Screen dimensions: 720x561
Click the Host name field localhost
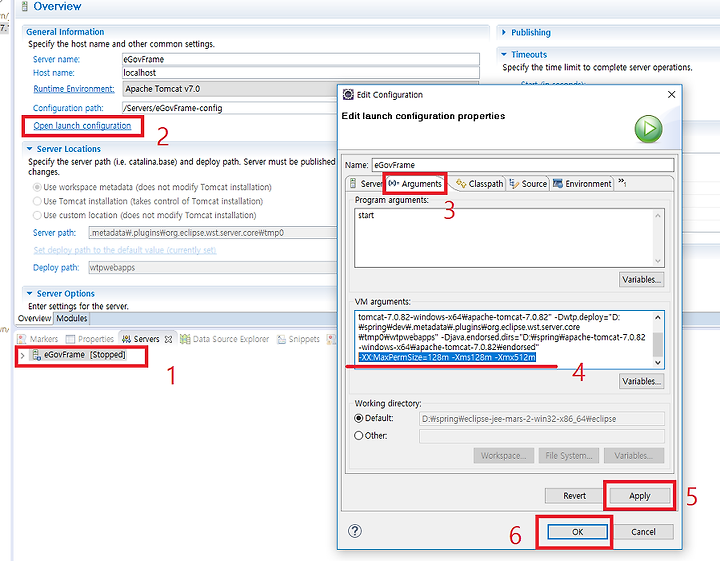pyautogui.click(x=301, y=73)
